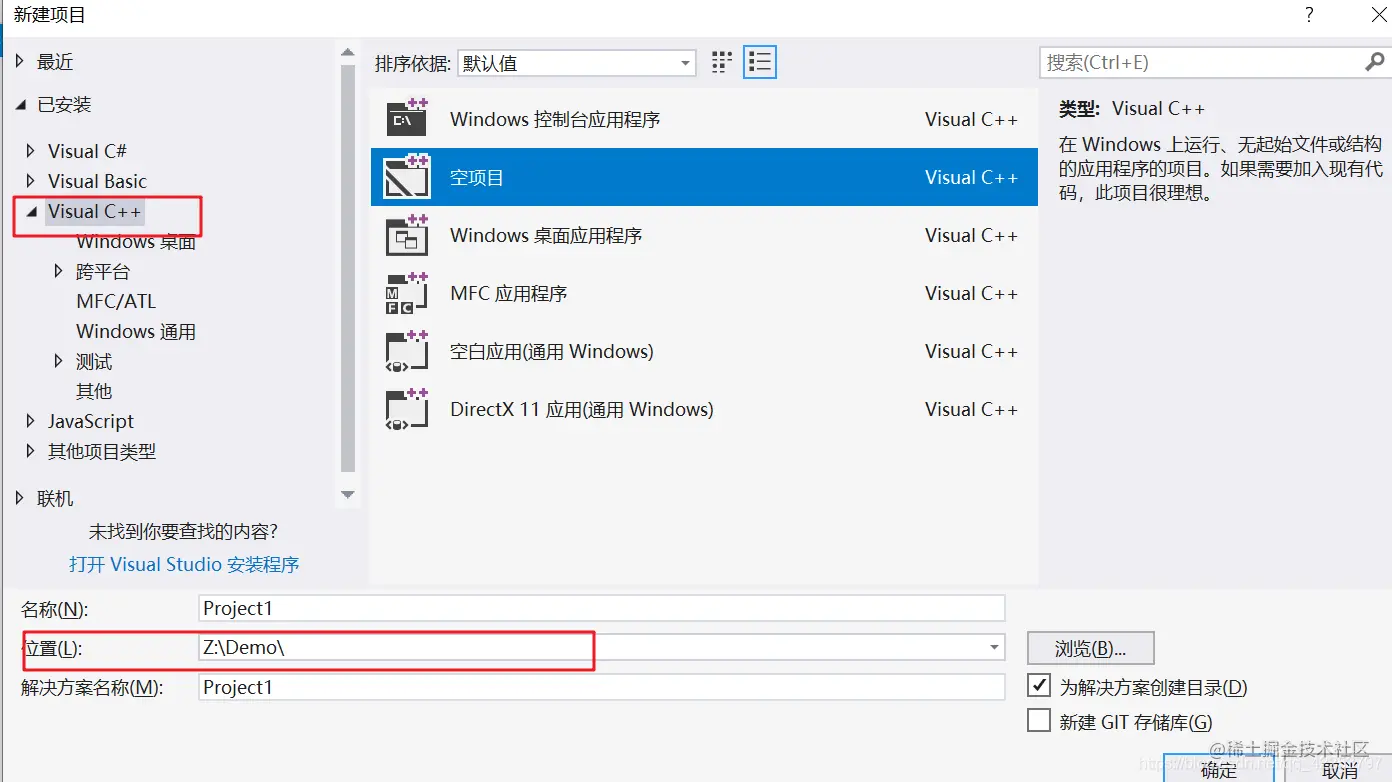Click the tree panel scrollbar thumb
This screenshot has width=1392, height=782.
[x=347, y=267]
